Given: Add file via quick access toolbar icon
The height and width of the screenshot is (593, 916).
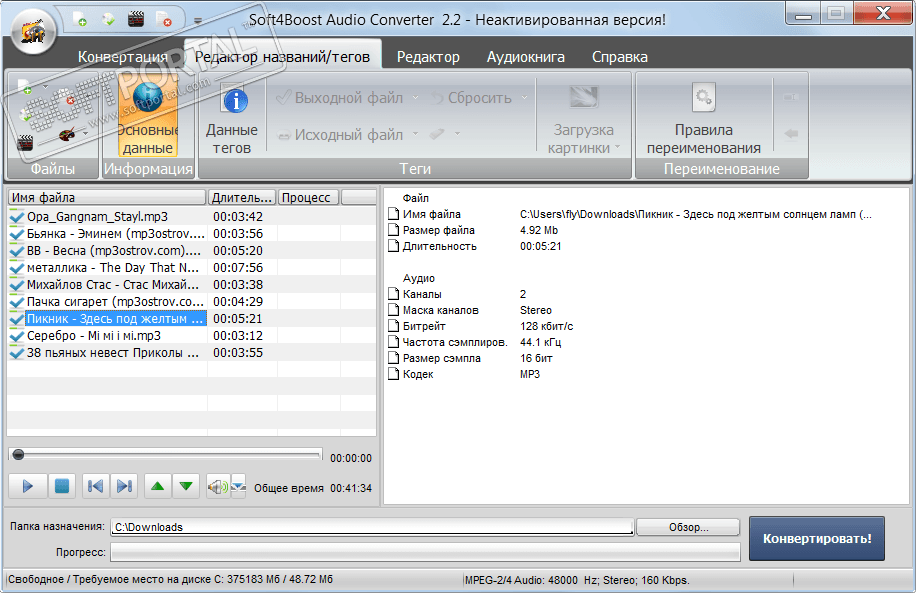Looking at the screenshot, I should (x=80, y=20).
